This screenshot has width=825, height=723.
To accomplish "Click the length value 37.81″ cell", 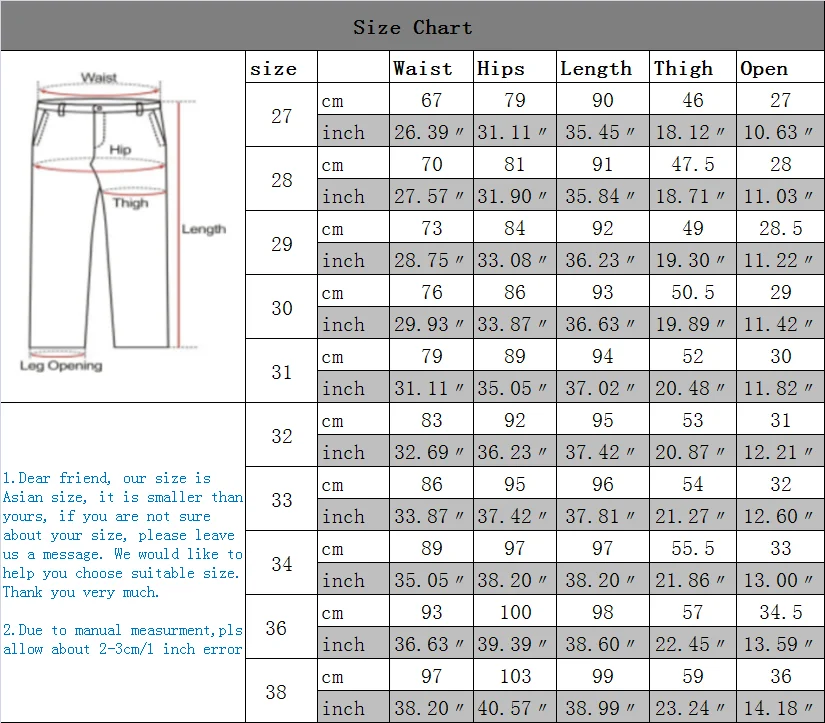I will (603, 516).
